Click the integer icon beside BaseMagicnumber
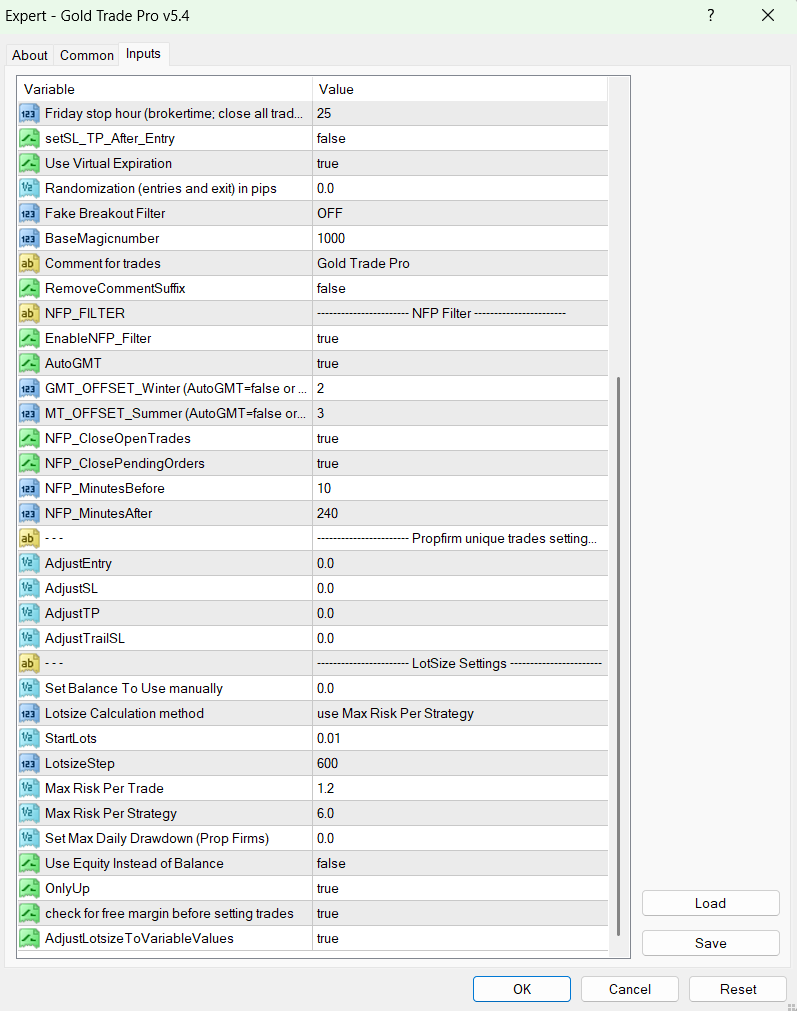 29,238
